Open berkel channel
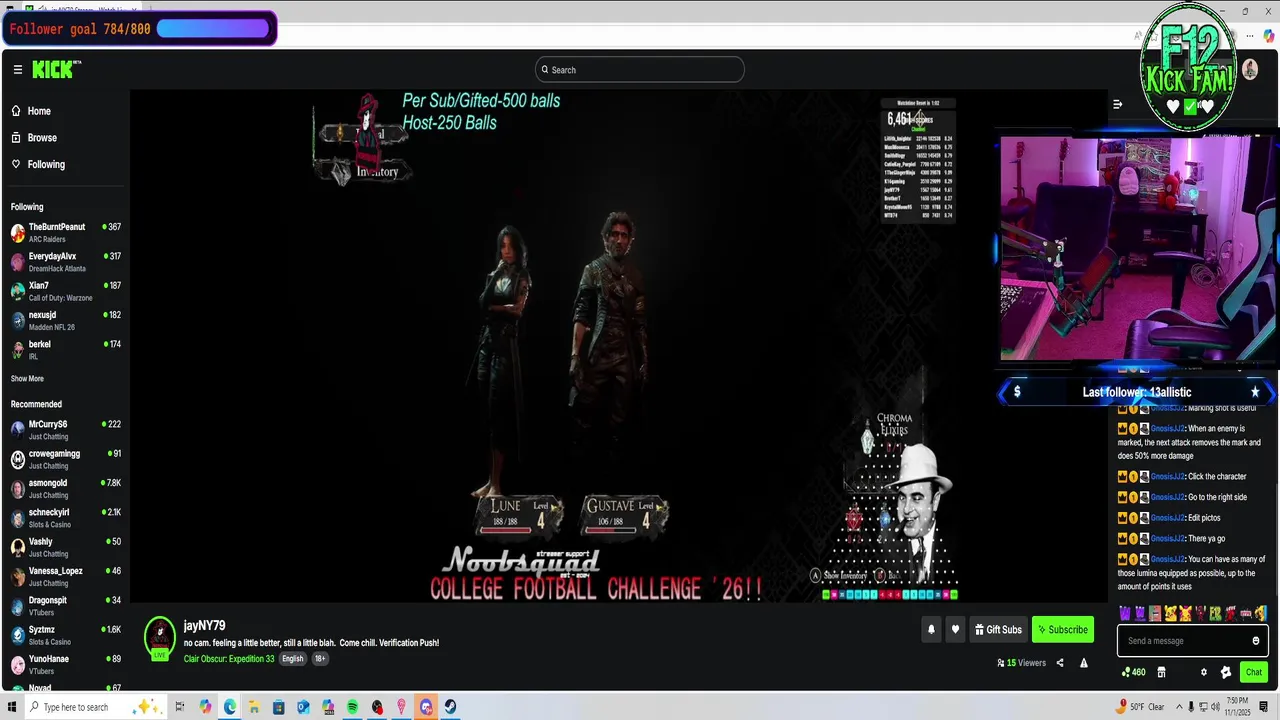The height and width of the screenshot is (720, 1280). [x=65, y=349]
